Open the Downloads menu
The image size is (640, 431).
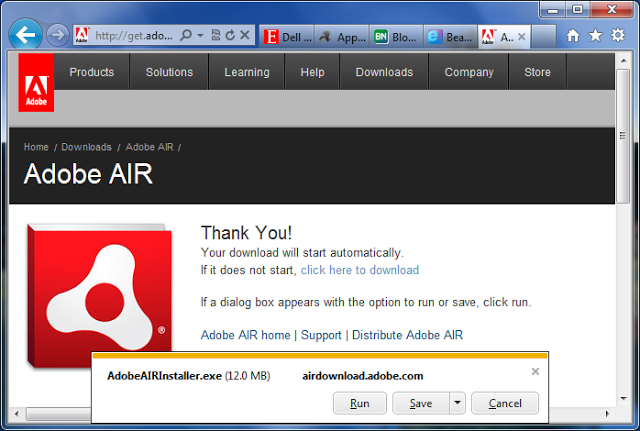tap(384, 72)
